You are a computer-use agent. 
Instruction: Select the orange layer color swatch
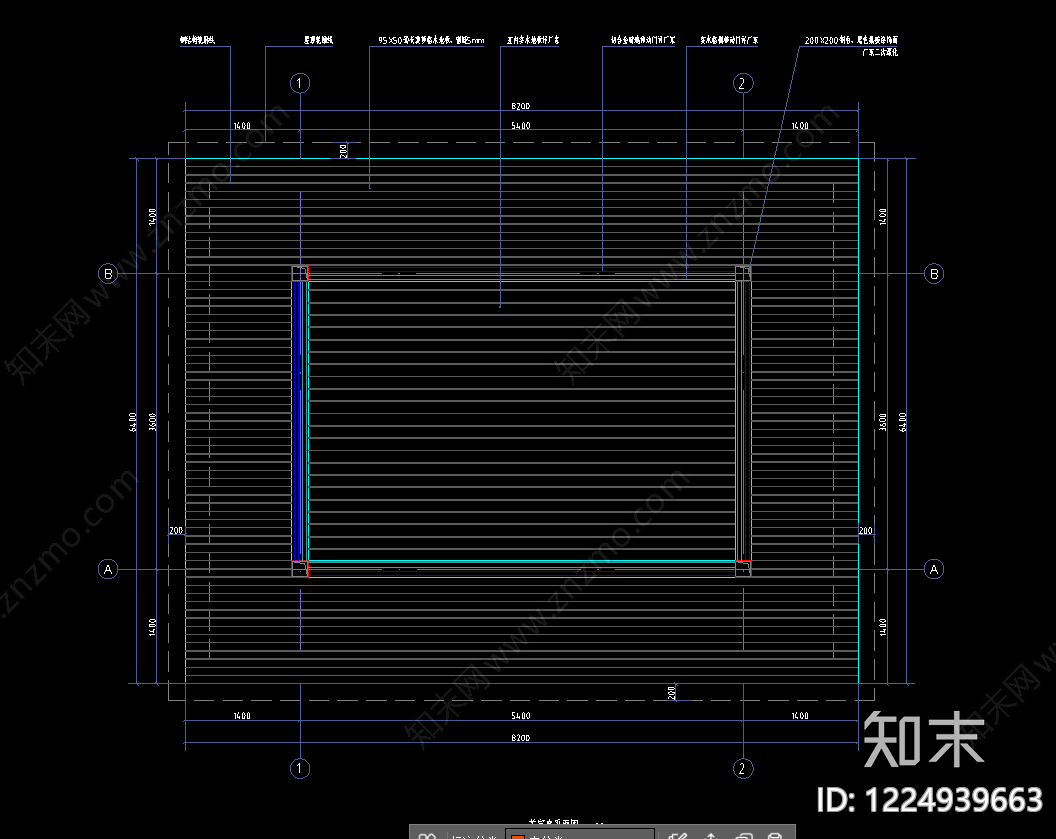point(518,836)
